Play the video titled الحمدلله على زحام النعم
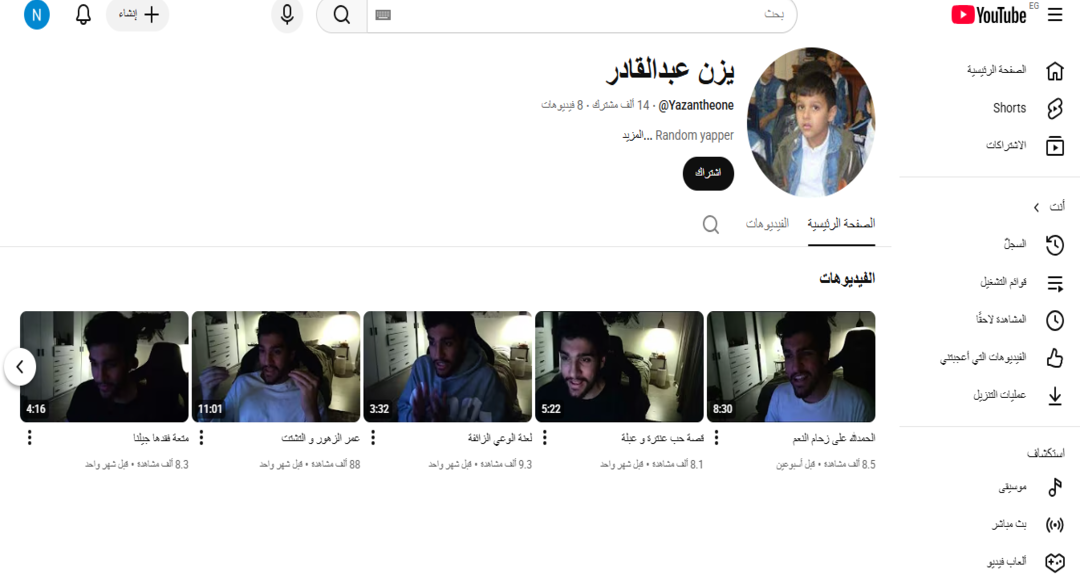This screenshot has height=580, width=1080. [791, 367]
